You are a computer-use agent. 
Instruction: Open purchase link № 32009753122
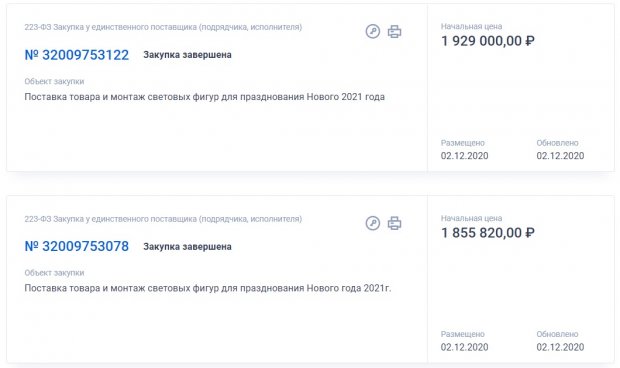[x=77, y=55]
